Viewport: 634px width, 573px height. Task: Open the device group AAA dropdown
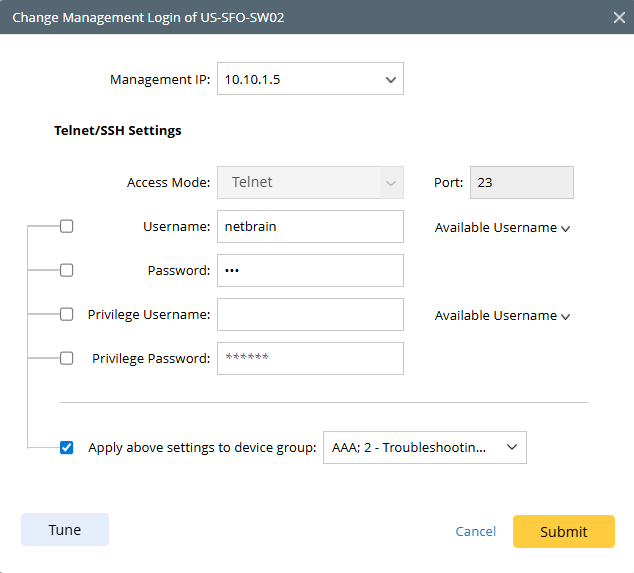(x=424, y=448)
